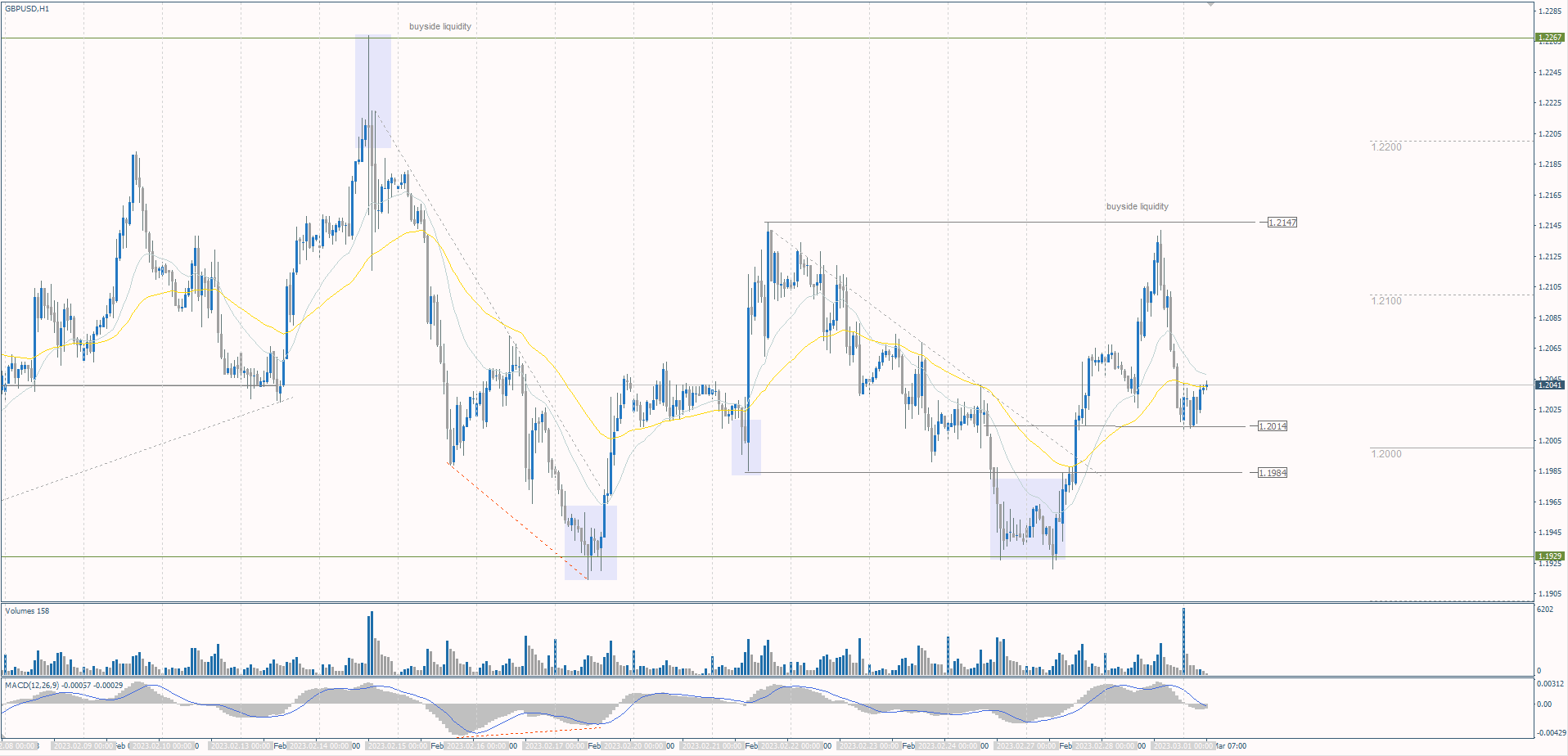Click the 0.00312 MACD scale value
1568x756 pixels.
coord(1550,683)
